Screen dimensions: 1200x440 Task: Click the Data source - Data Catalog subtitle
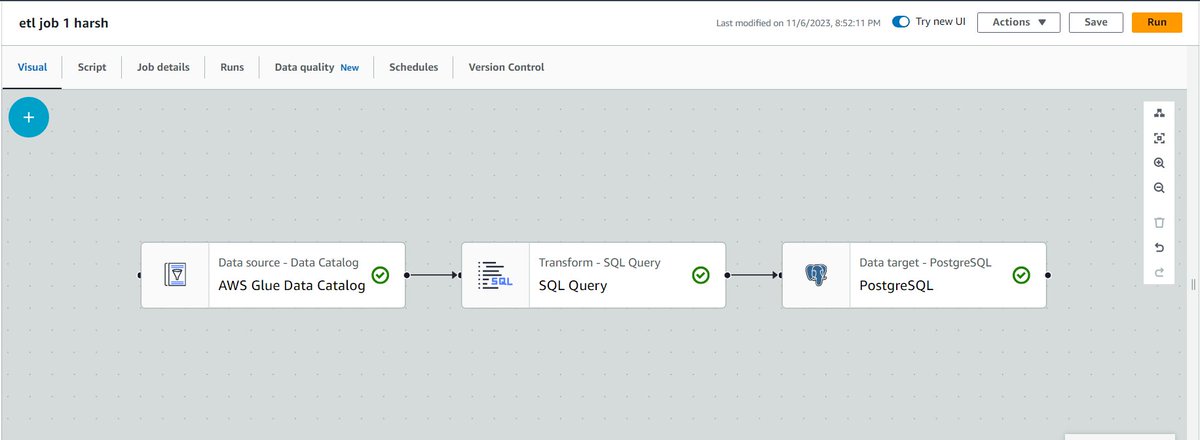288,263
